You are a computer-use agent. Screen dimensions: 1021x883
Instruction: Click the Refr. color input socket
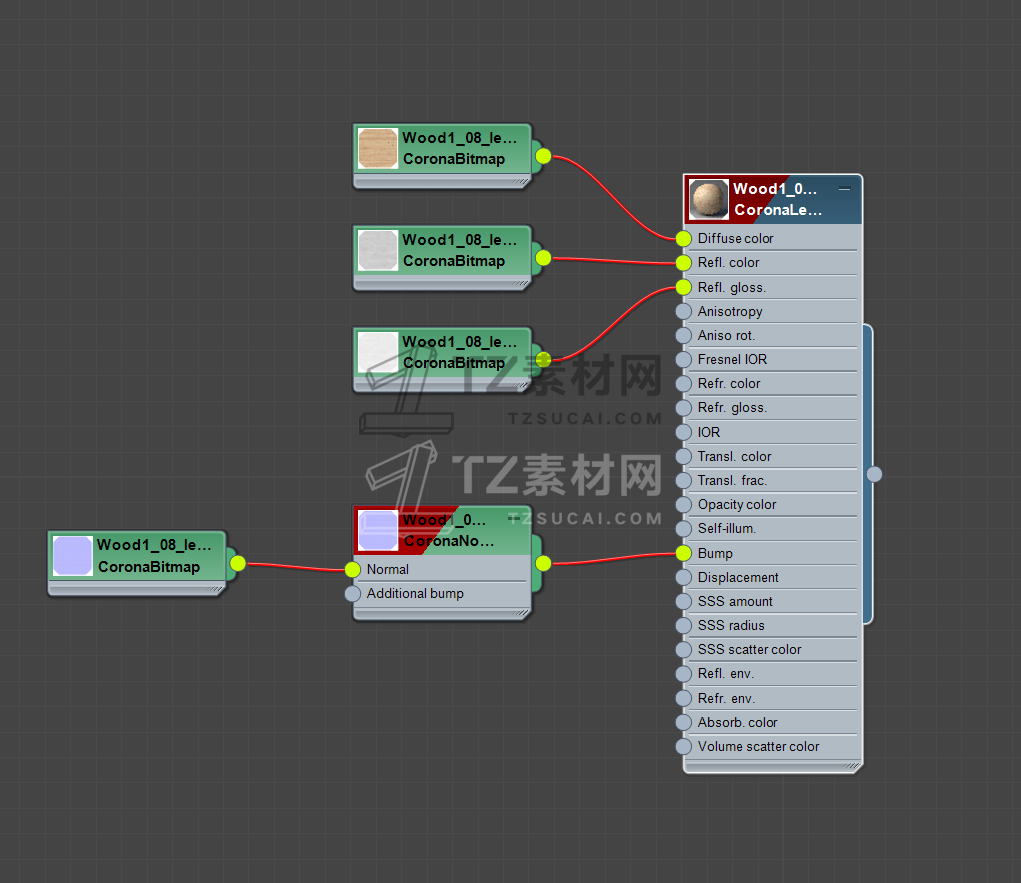683,384
